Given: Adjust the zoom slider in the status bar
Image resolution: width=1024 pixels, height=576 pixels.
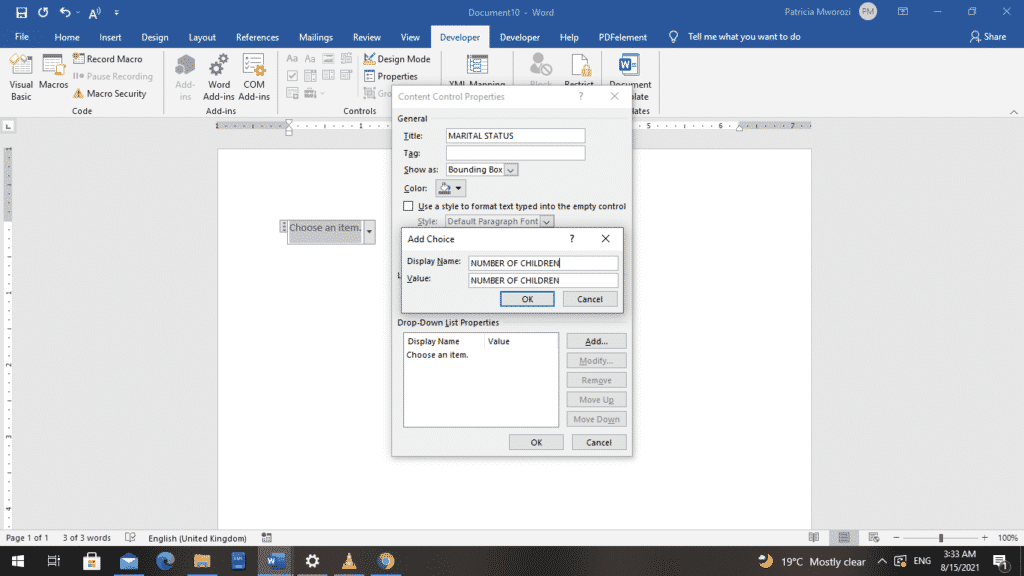Looking at the screenshot, I should (940, 538).
